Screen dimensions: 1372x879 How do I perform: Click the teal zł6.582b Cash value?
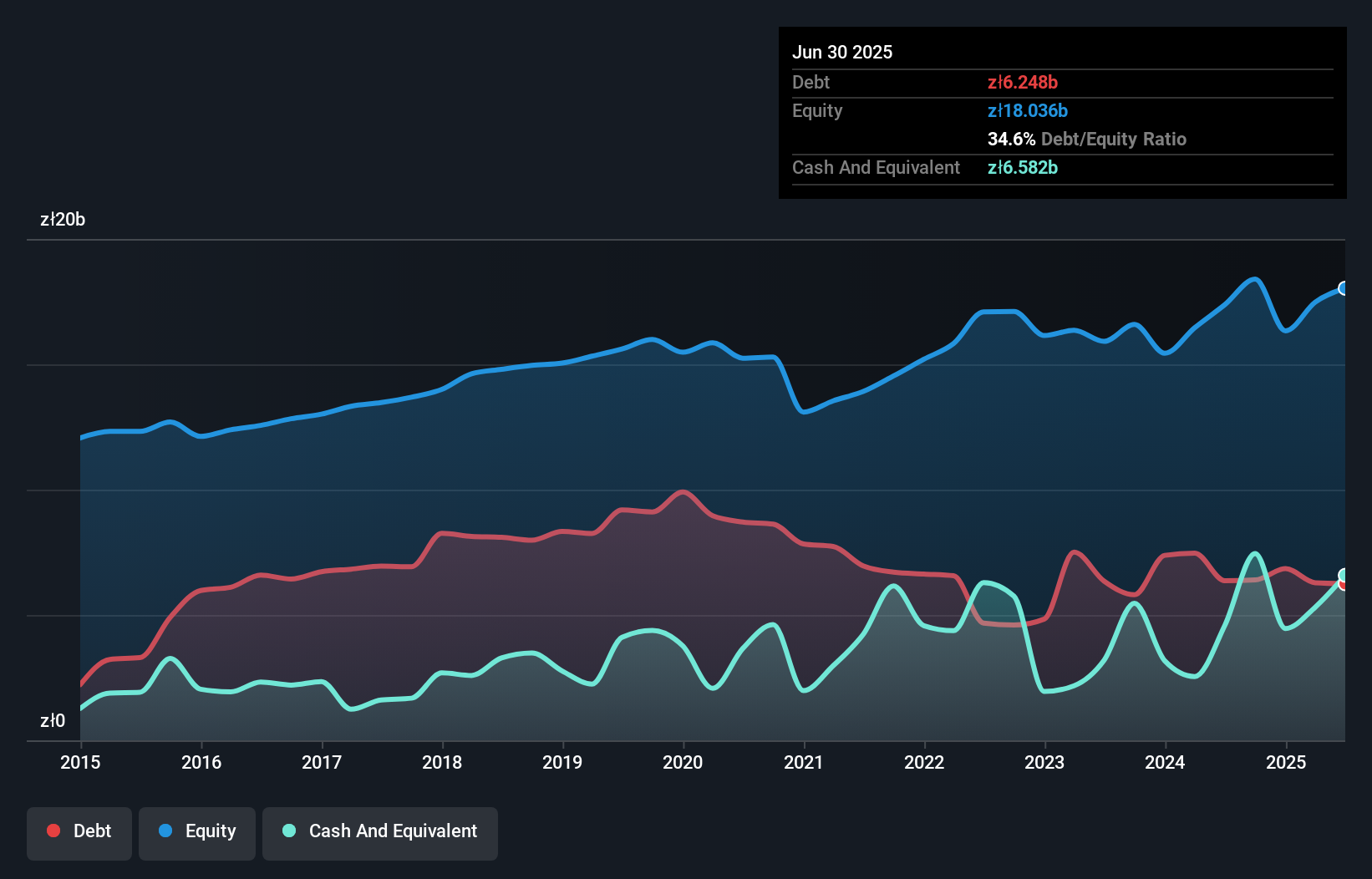pos(1023,167)
